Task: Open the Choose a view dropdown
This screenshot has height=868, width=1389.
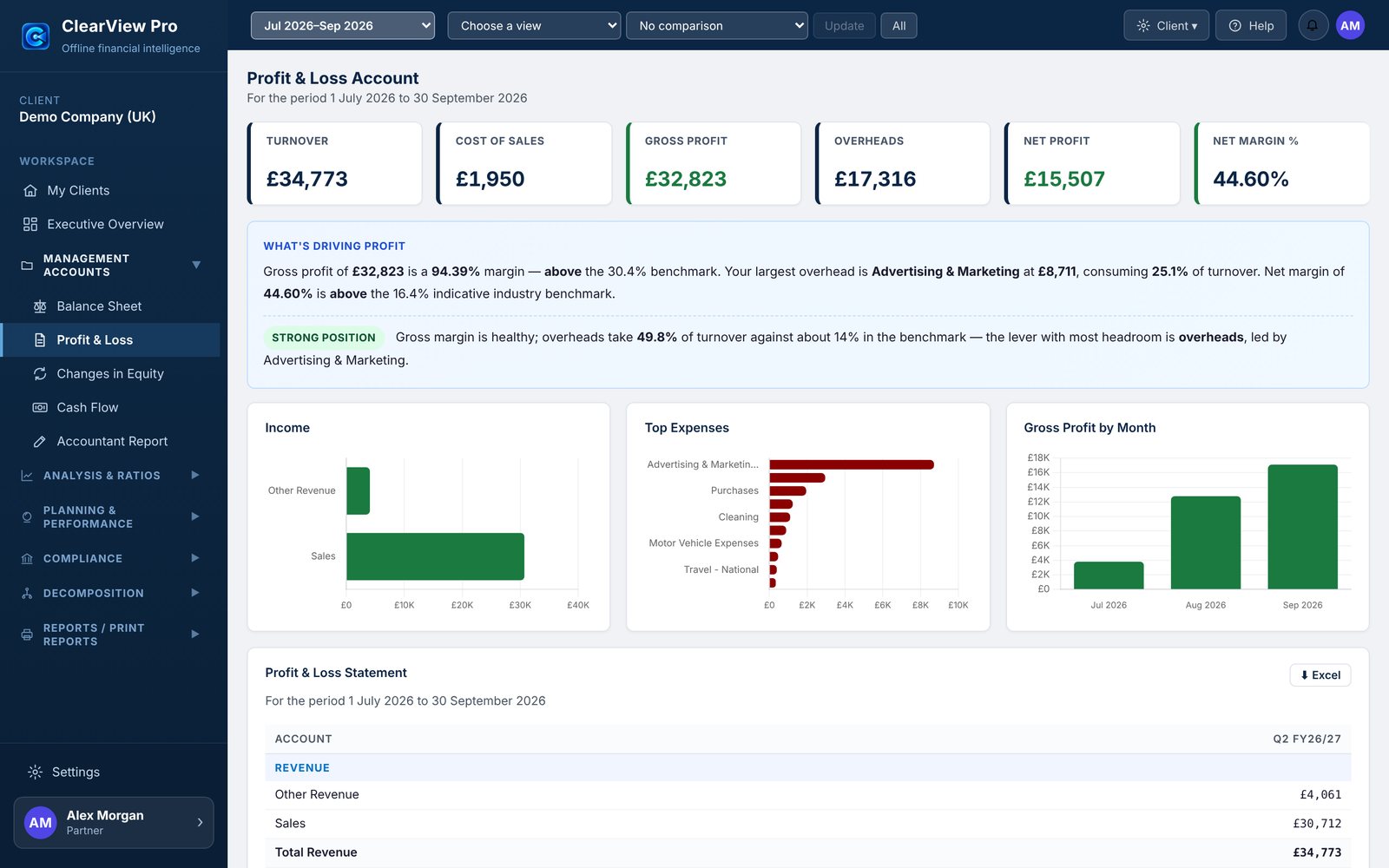Action: [534, 25]
